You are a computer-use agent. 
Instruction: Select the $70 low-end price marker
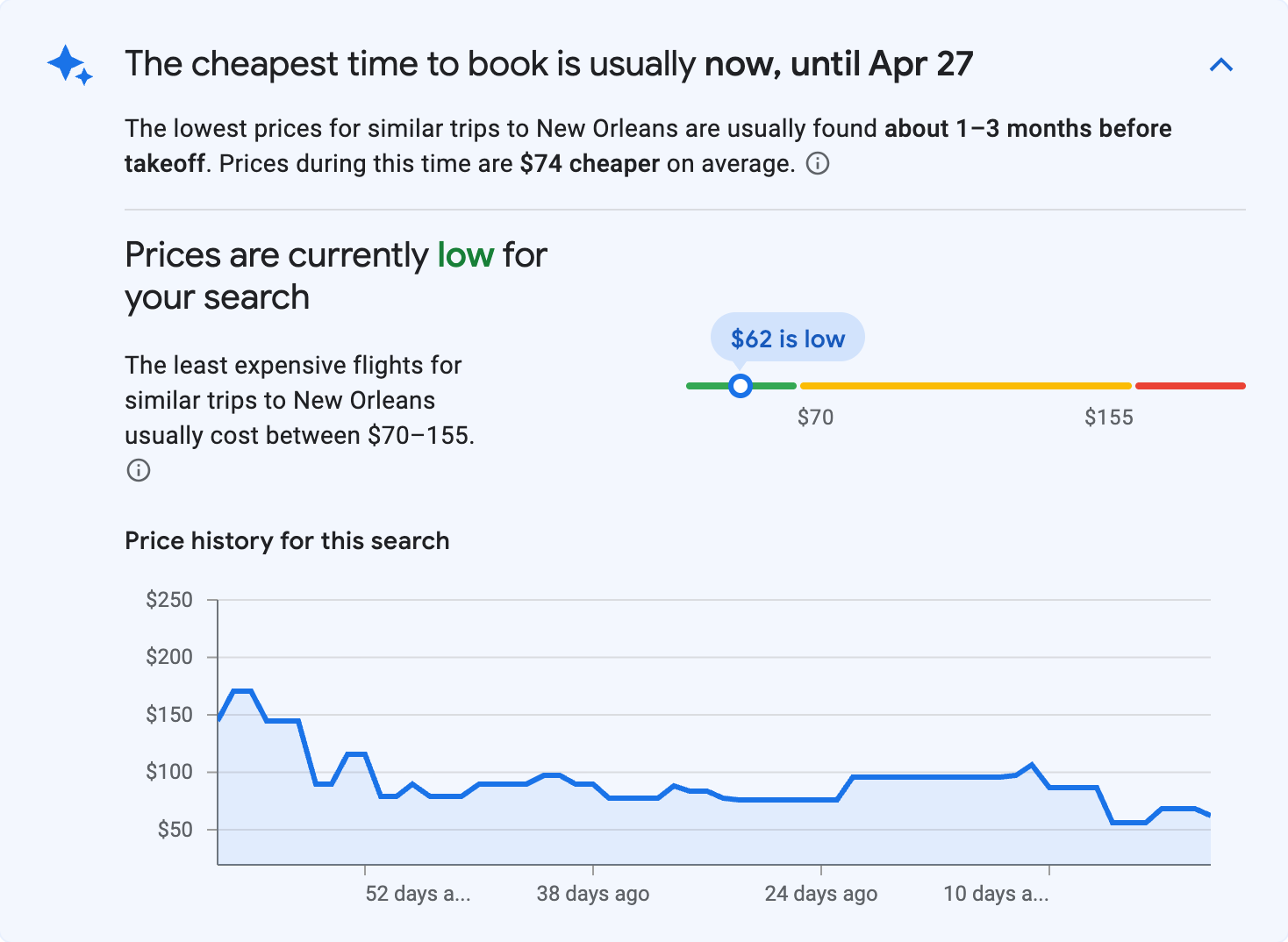click(x=816, y=417)
